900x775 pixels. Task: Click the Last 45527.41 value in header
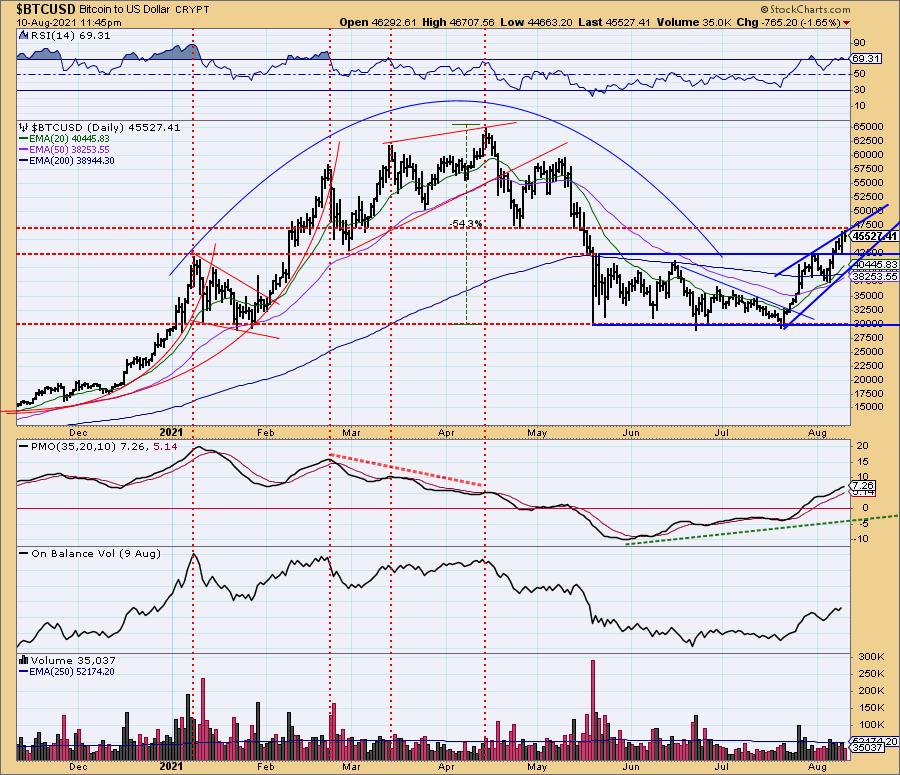pos(614,22)
